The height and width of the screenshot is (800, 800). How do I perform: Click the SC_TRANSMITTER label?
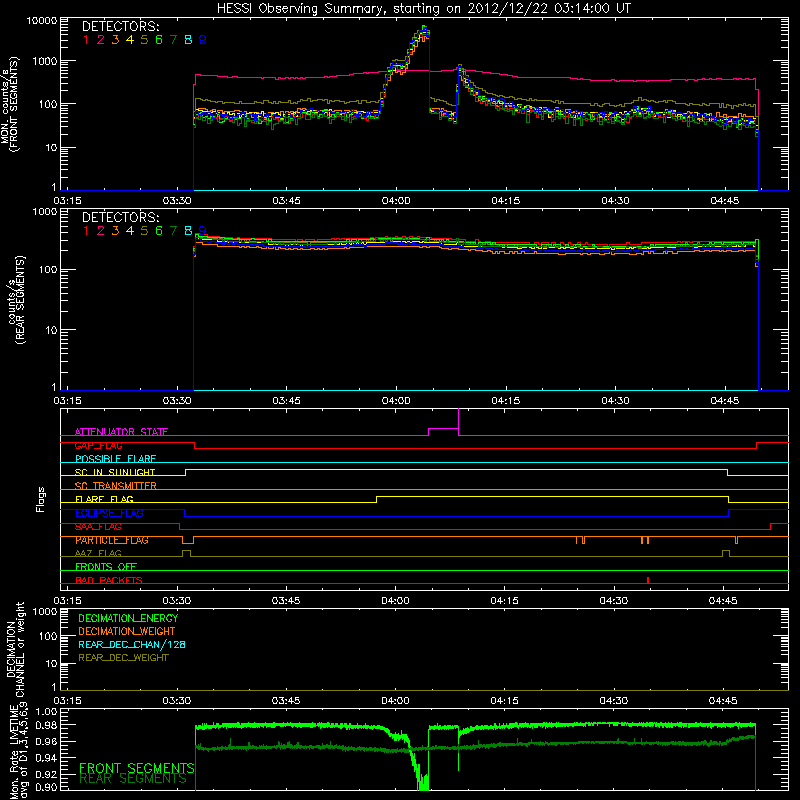pyautogui.click(x=115, y=486)
